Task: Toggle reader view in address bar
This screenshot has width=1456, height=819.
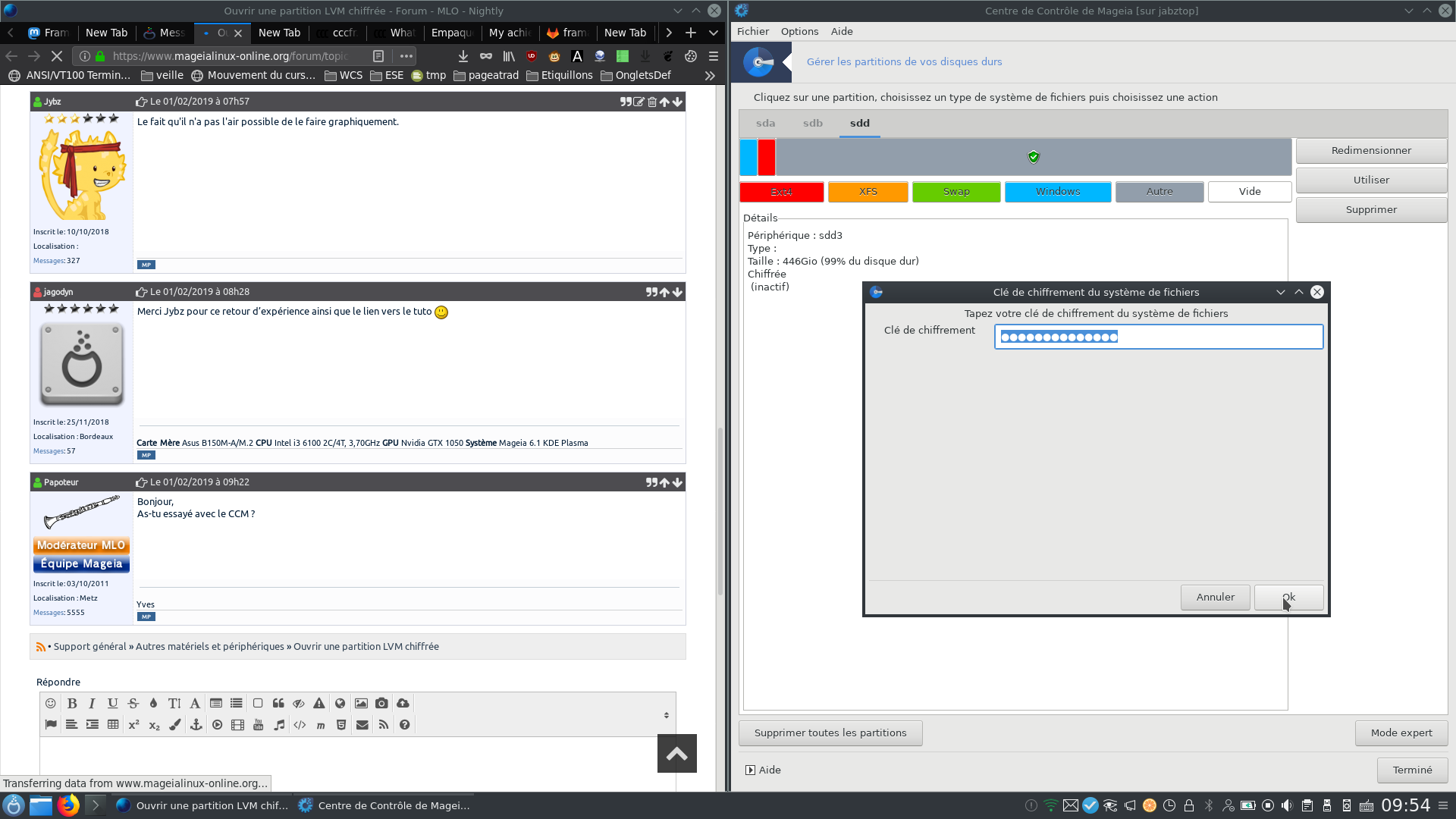Action: (x=378, y=56)
